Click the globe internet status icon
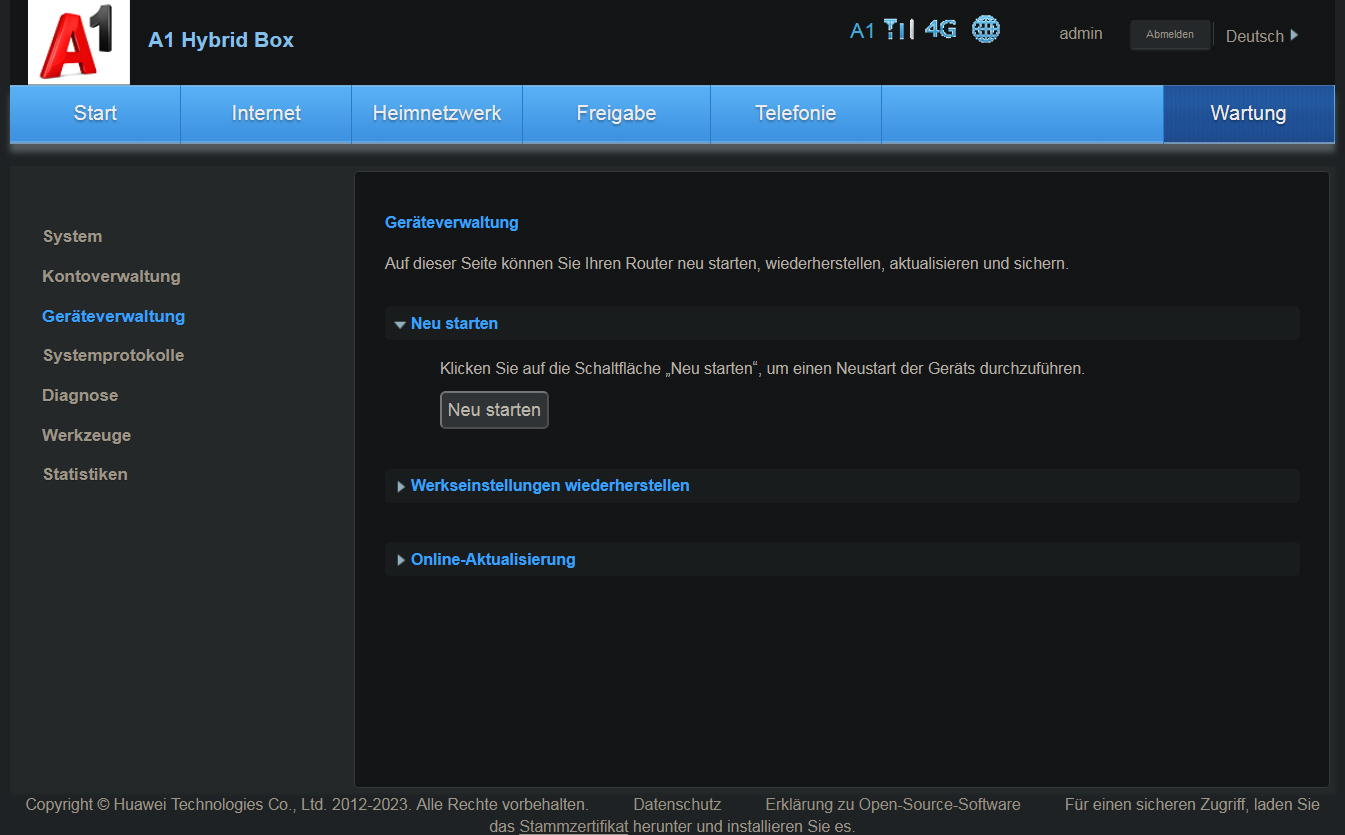The height and width of the screenshot is (835, 1345). click(986, 29)
